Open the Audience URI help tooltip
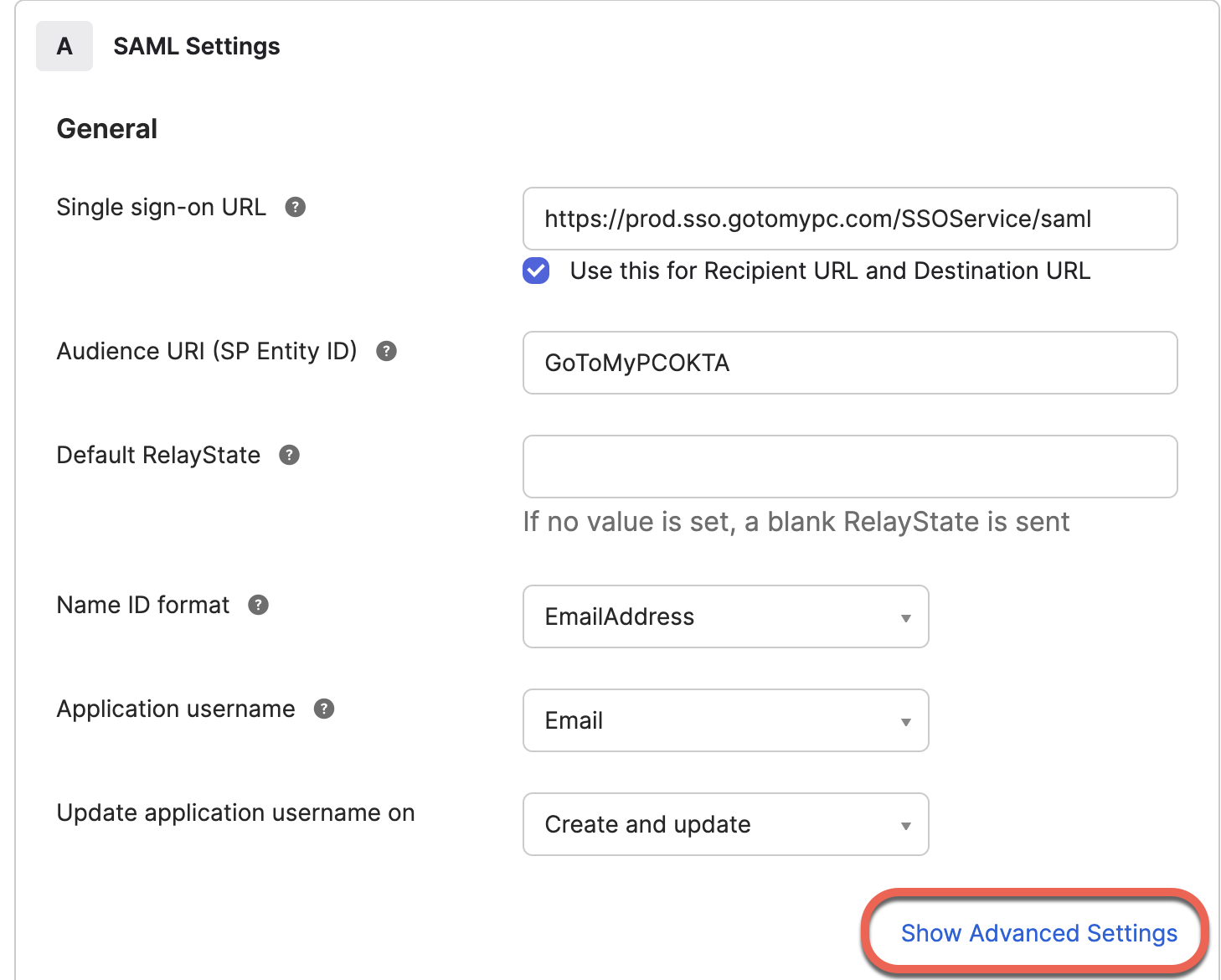1221x980 pixels. (386, 352)
